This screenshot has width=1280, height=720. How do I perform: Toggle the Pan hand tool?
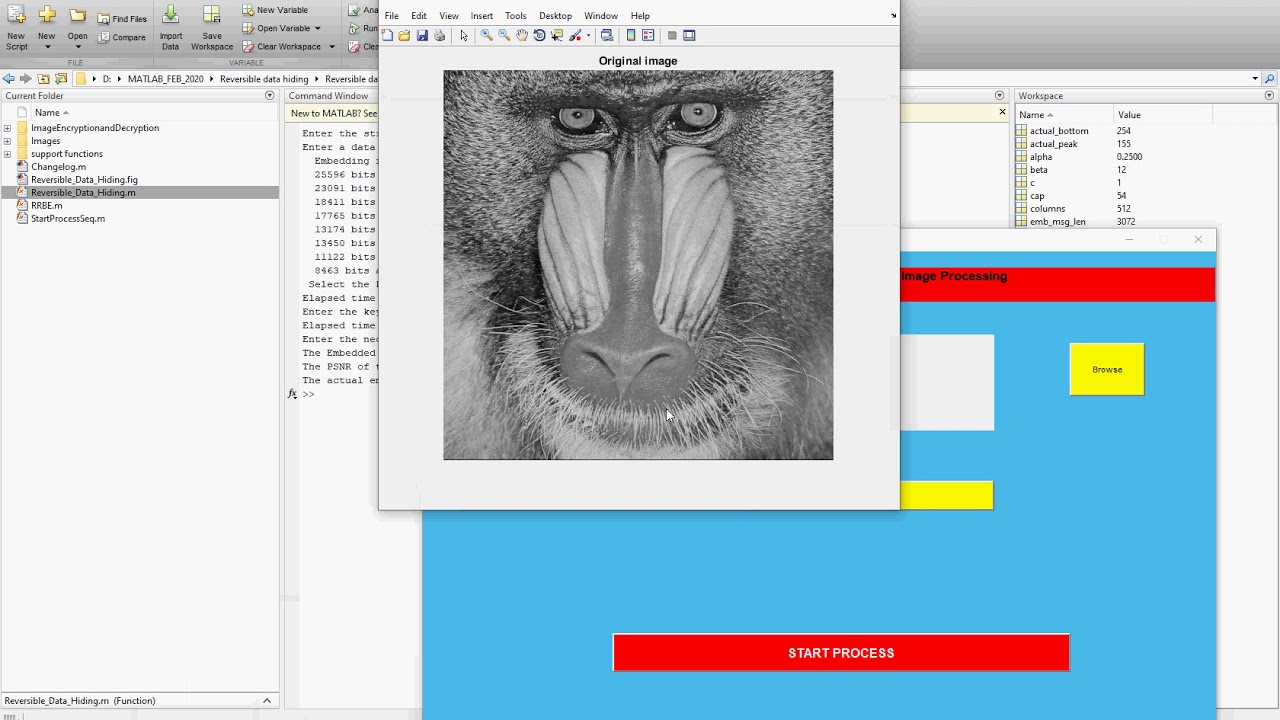click(522, 35)
